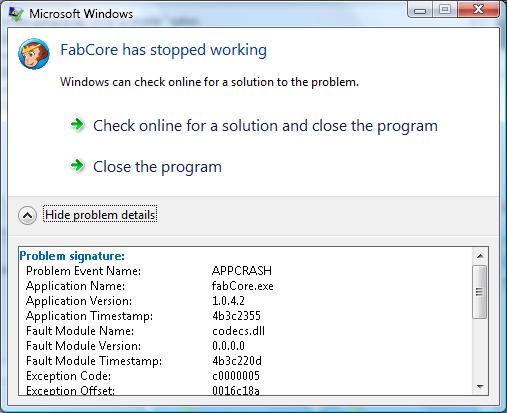Click the Problem signature heading

(72, 256)
